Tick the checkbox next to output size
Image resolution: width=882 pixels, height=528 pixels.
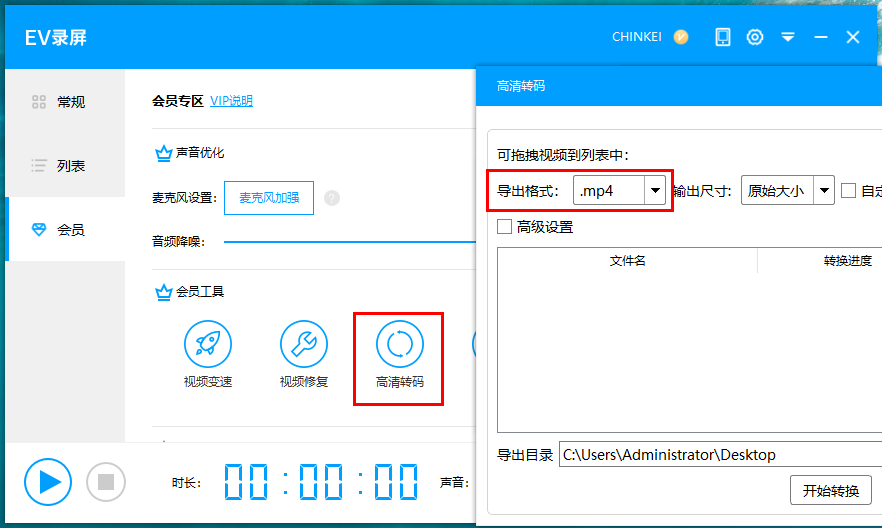[849, 190]
